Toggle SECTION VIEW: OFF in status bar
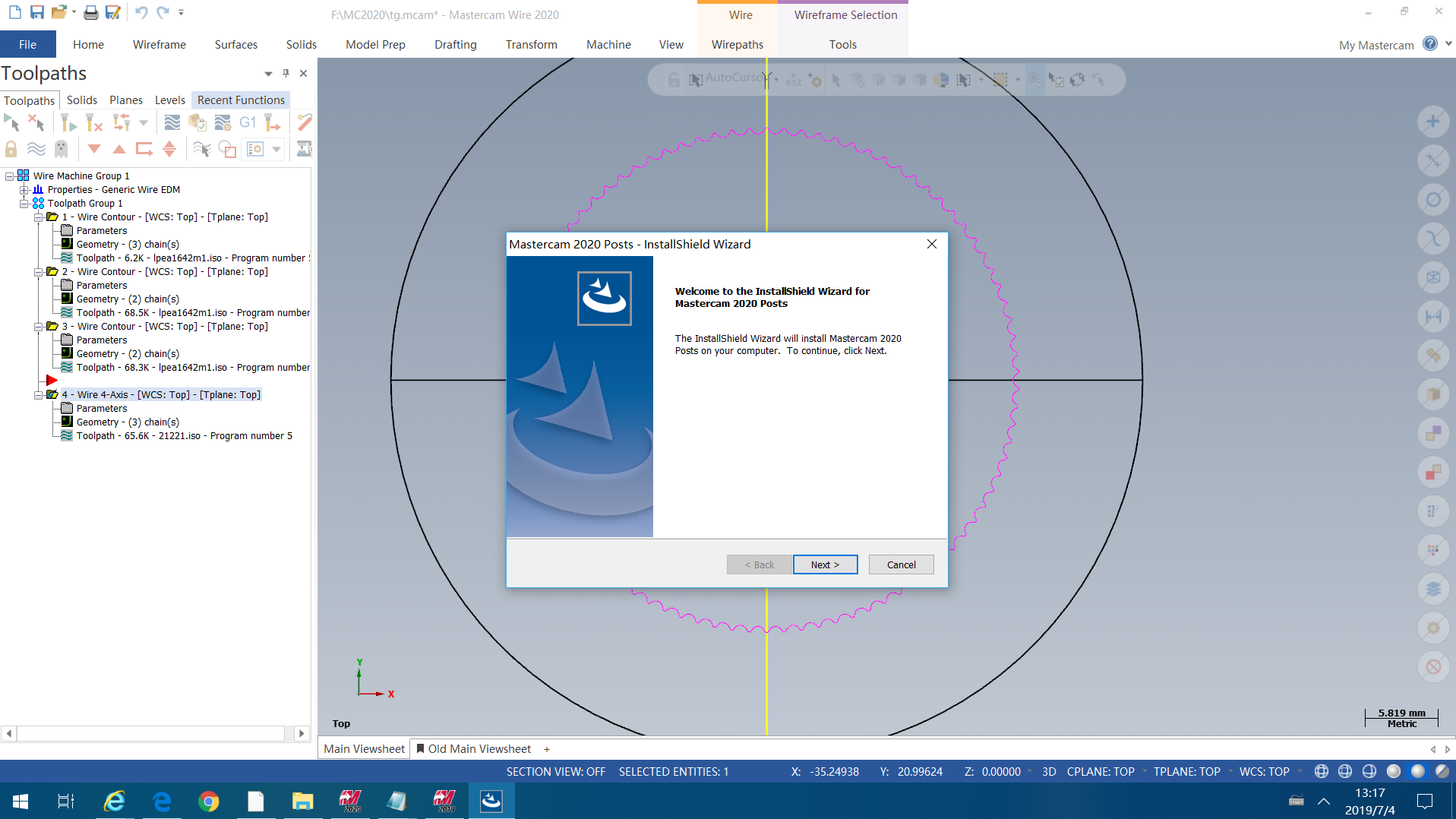1456x819 pixels. (556, 771)
